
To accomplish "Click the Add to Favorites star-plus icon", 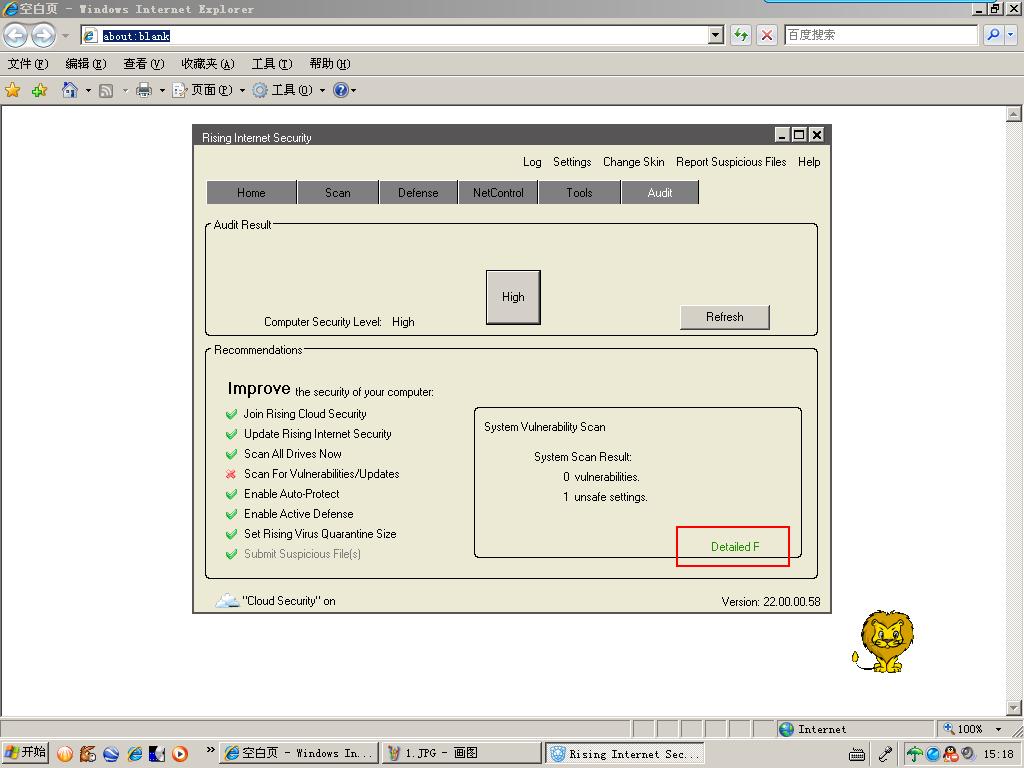I will 39,90.
